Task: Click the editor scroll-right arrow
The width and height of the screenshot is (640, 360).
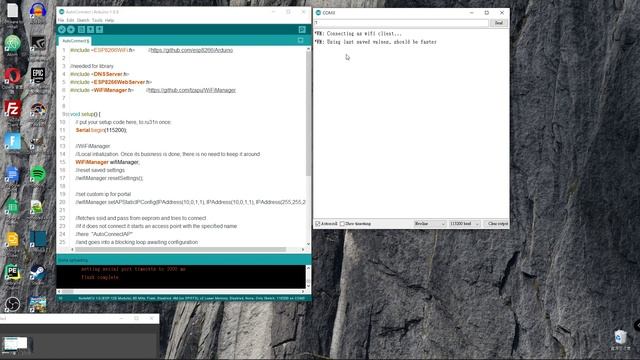Action: pyautogui.click(x=303, y=249)
